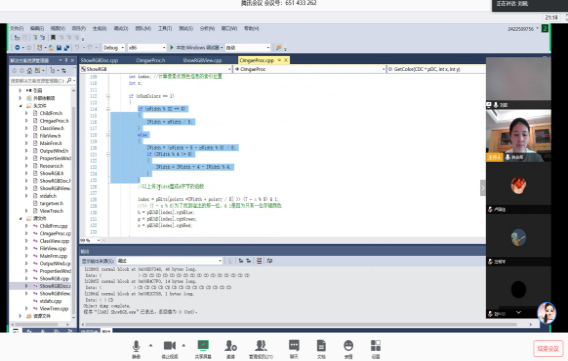Open the Debug configuration dropdown
The width and height of the screenshot is (568, 361).
(x=114, y=48)
